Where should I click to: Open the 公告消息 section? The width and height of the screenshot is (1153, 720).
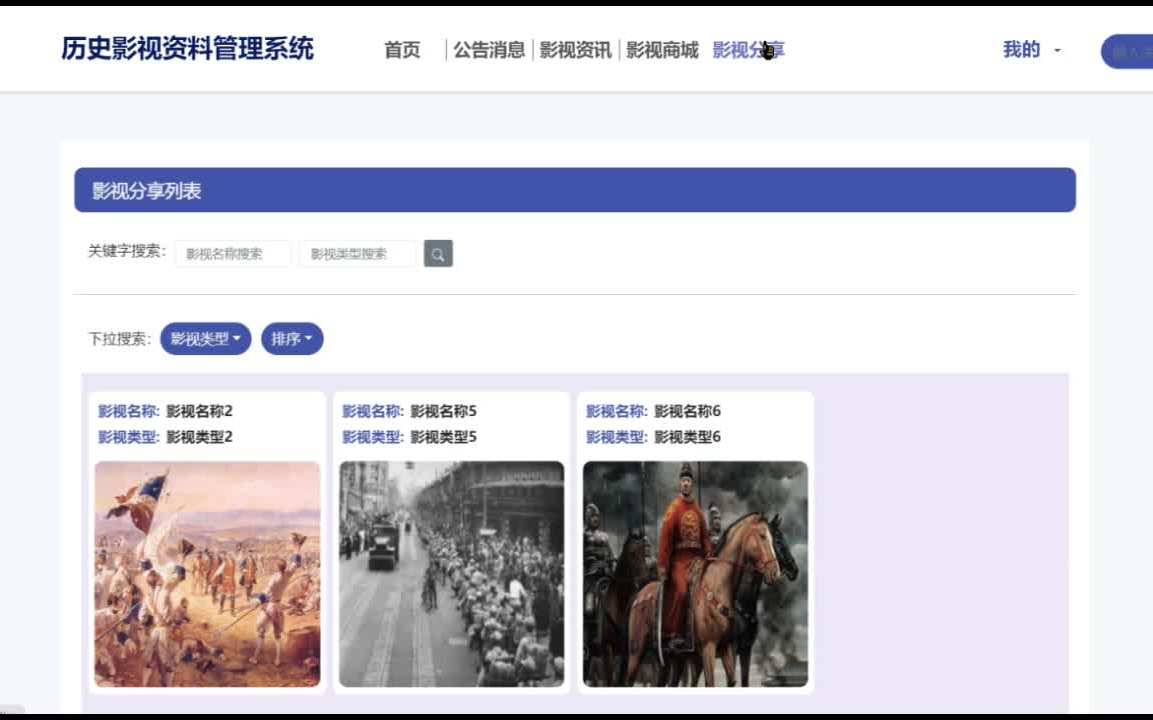(491, 48)
